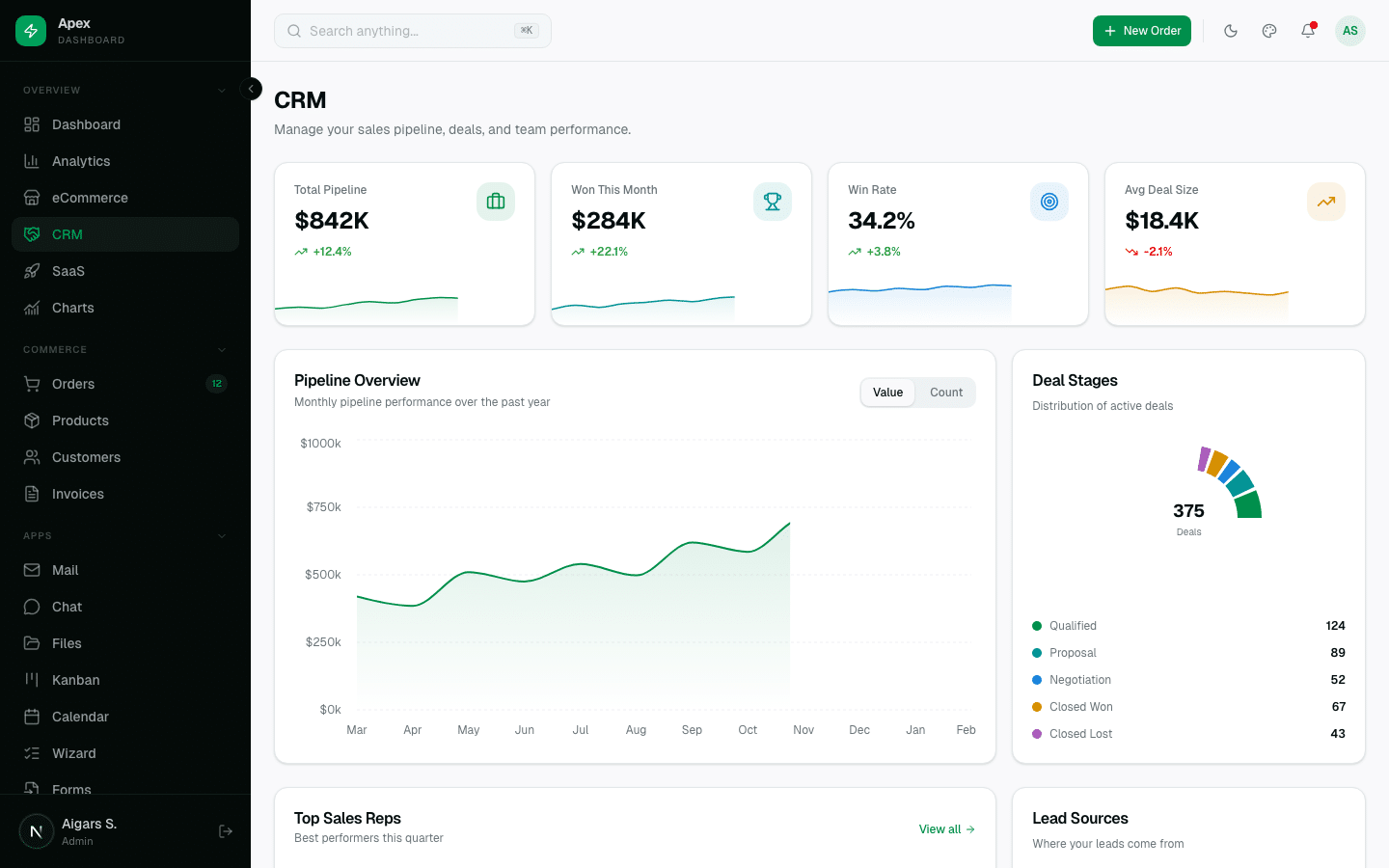Open the Kanban board icon
This screenshot has width=1389, height=868.
pos(30,679)
